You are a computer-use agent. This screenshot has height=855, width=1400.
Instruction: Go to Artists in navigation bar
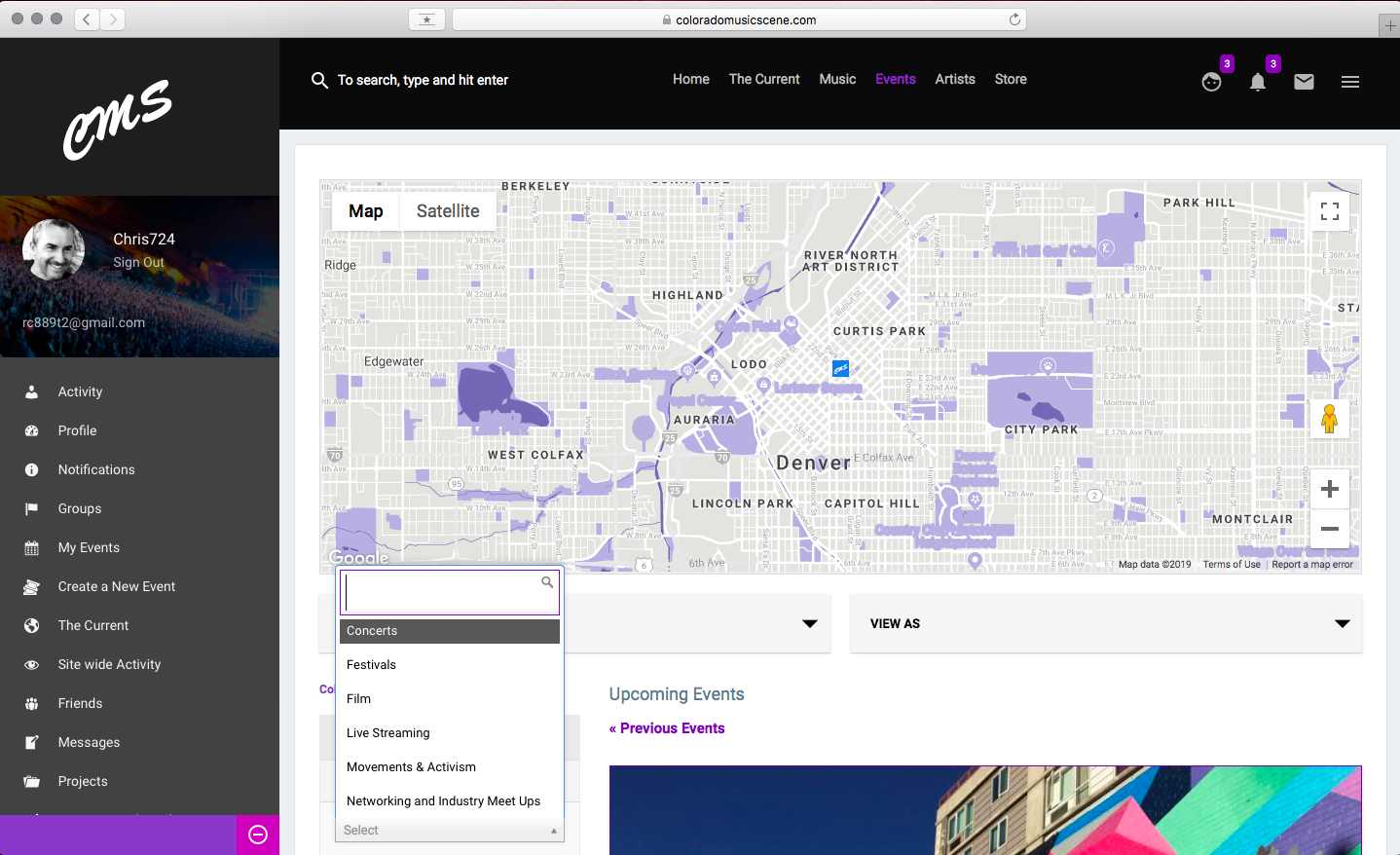954,80
